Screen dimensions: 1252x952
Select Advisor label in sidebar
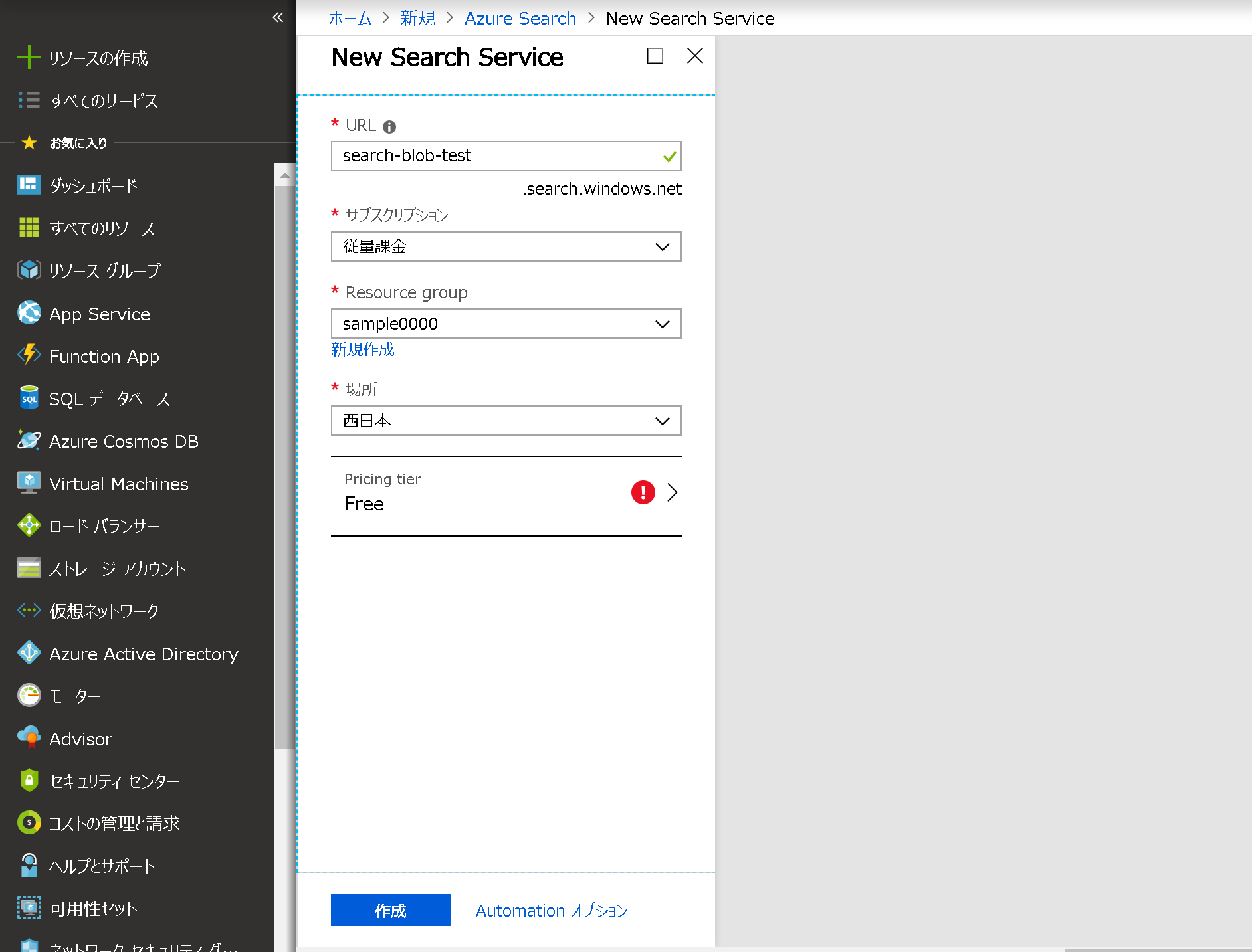point(81,739)
